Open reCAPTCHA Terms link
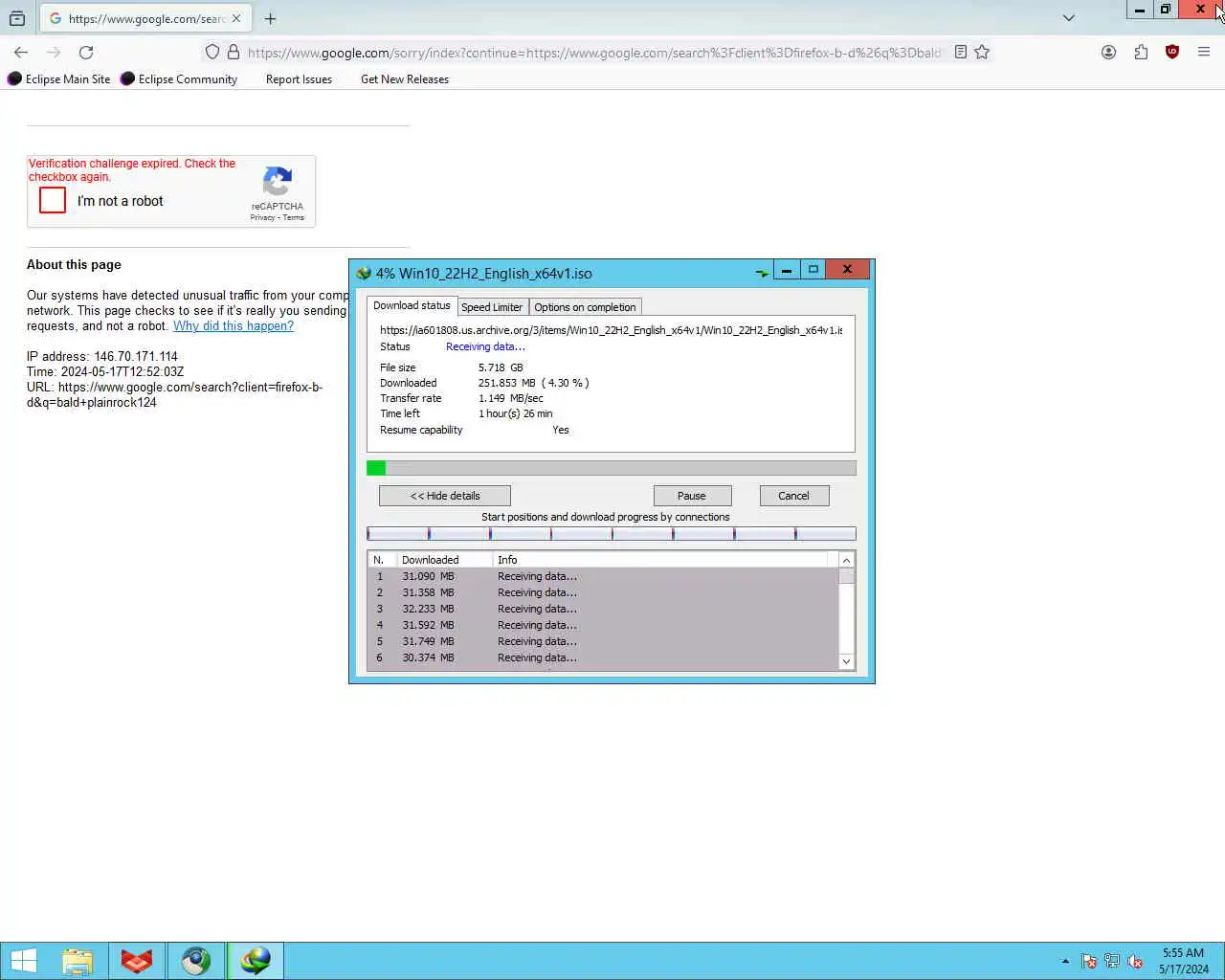 tap(294, 218)
